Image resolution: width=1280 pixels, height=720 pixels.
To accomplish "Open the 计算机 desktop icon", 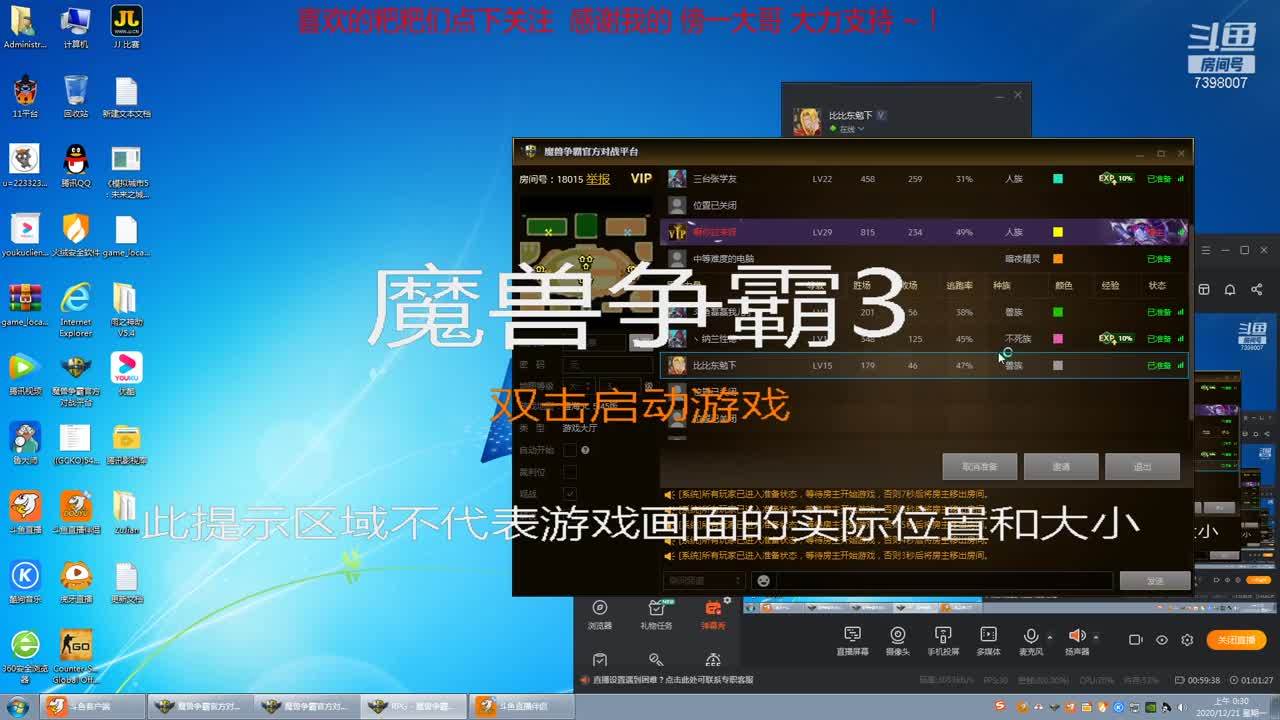I will (x=76, y=27).
